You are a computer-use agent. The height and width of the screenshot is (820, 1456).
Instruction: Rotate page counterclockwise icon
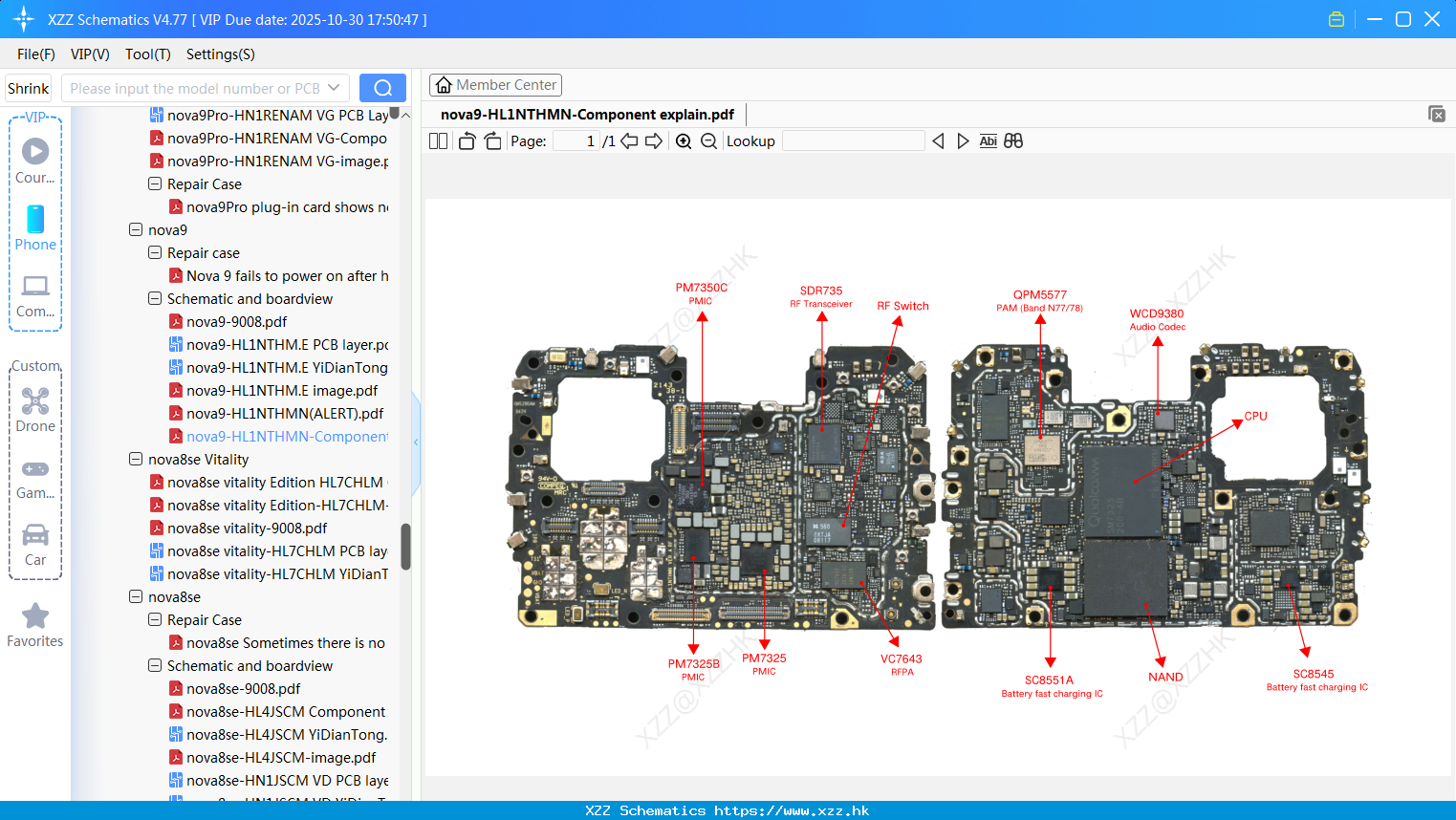(467, 140)
